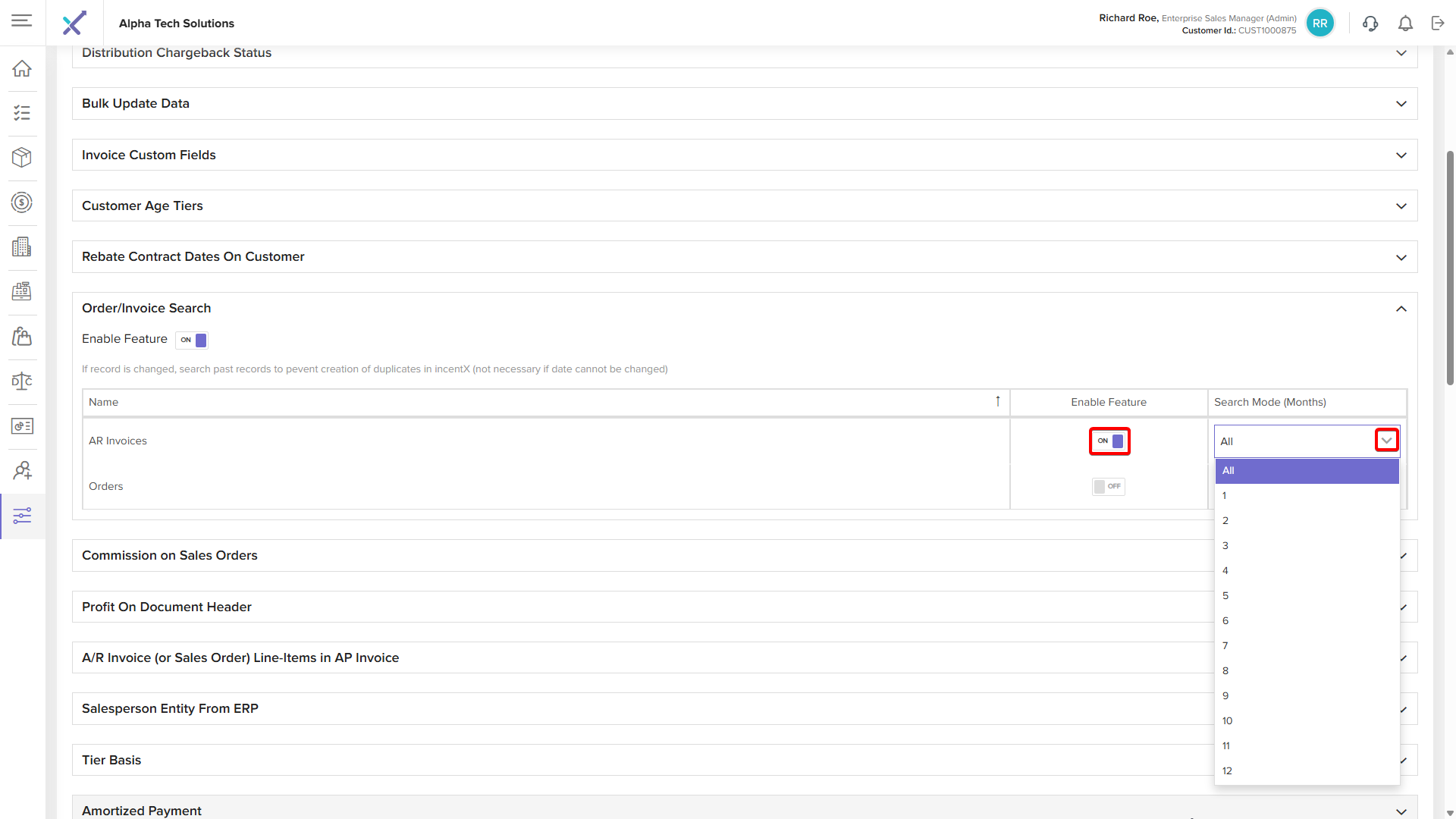Open the hamburger menu icon
Screen dimensions: 1456x819
pos(22,20)
